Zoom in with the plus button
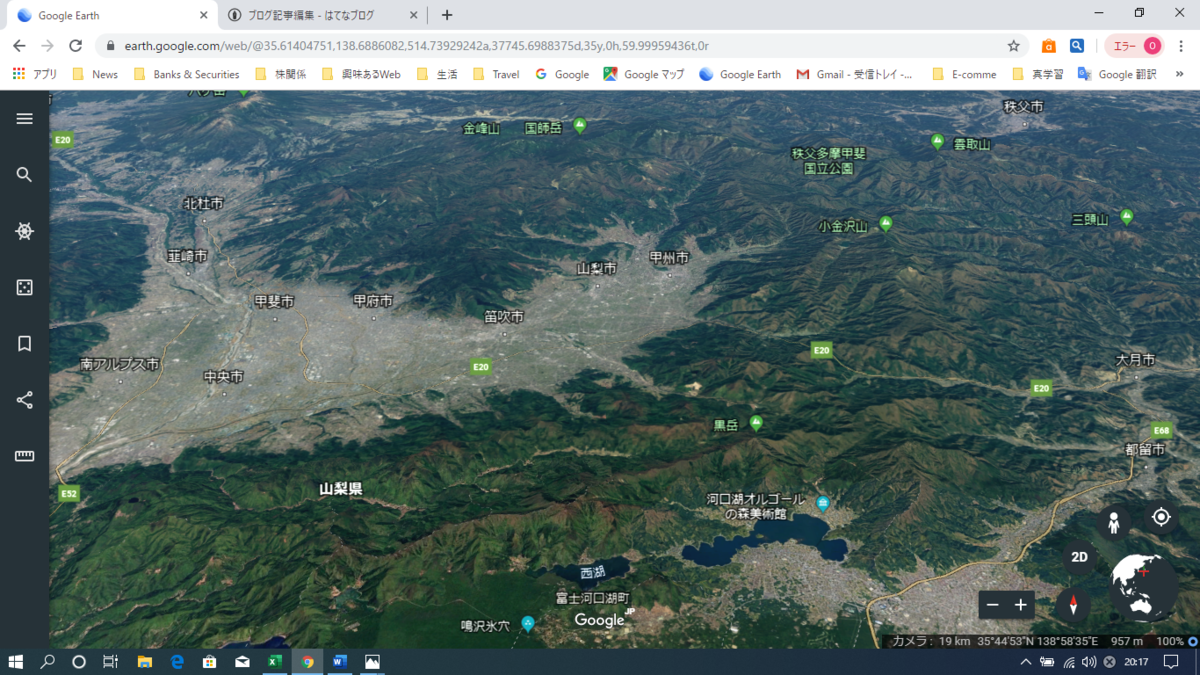Screen dimensions: 1200x675 1021,605
